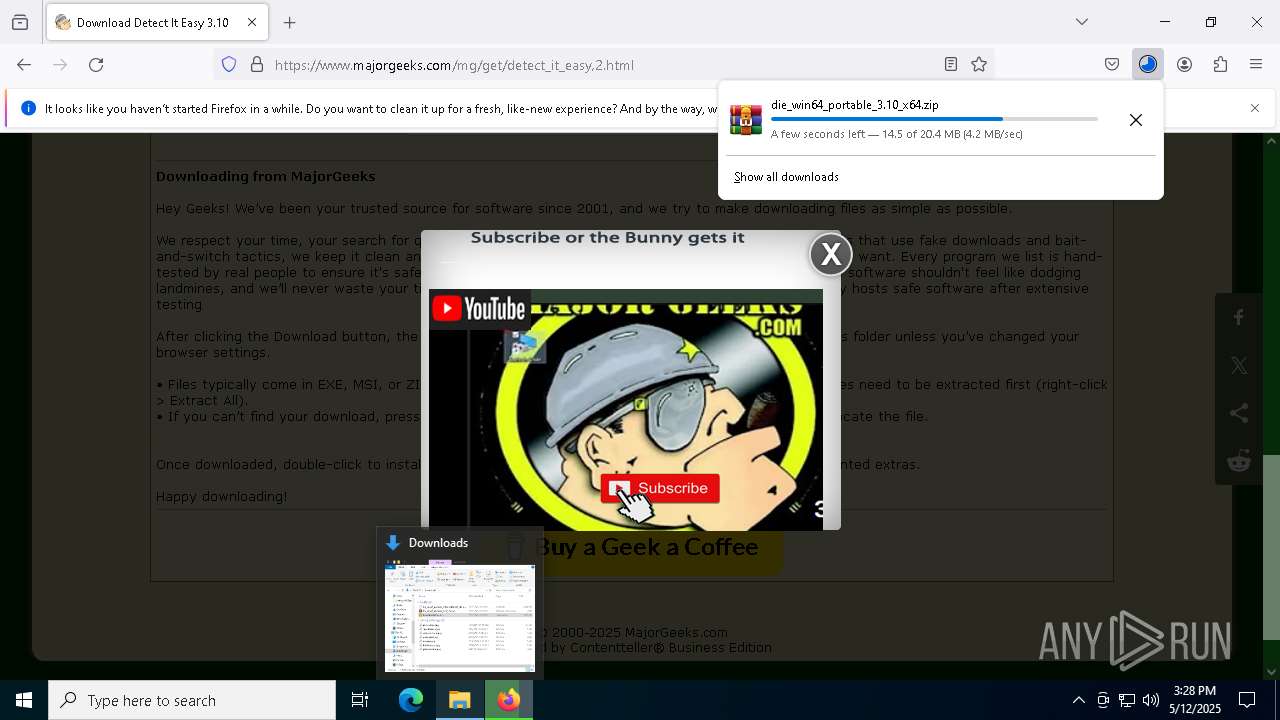Open File Explorer from taskbar

[460, 700]
